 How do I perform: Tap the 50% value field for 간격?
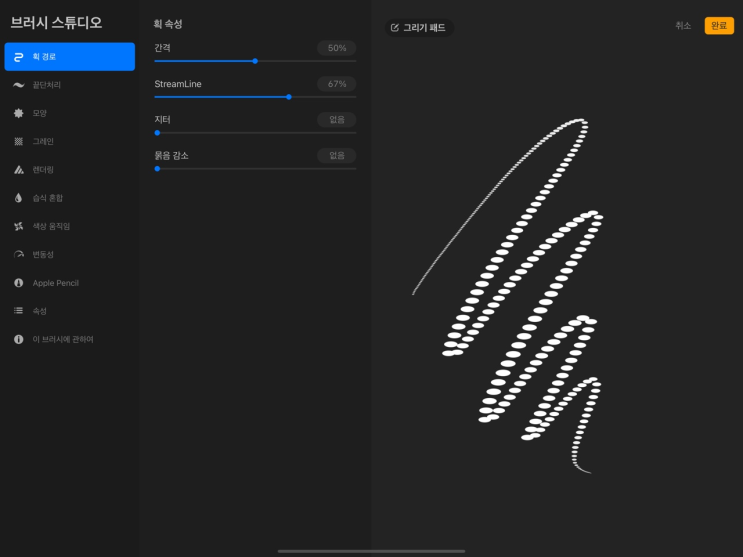point(336,48)
